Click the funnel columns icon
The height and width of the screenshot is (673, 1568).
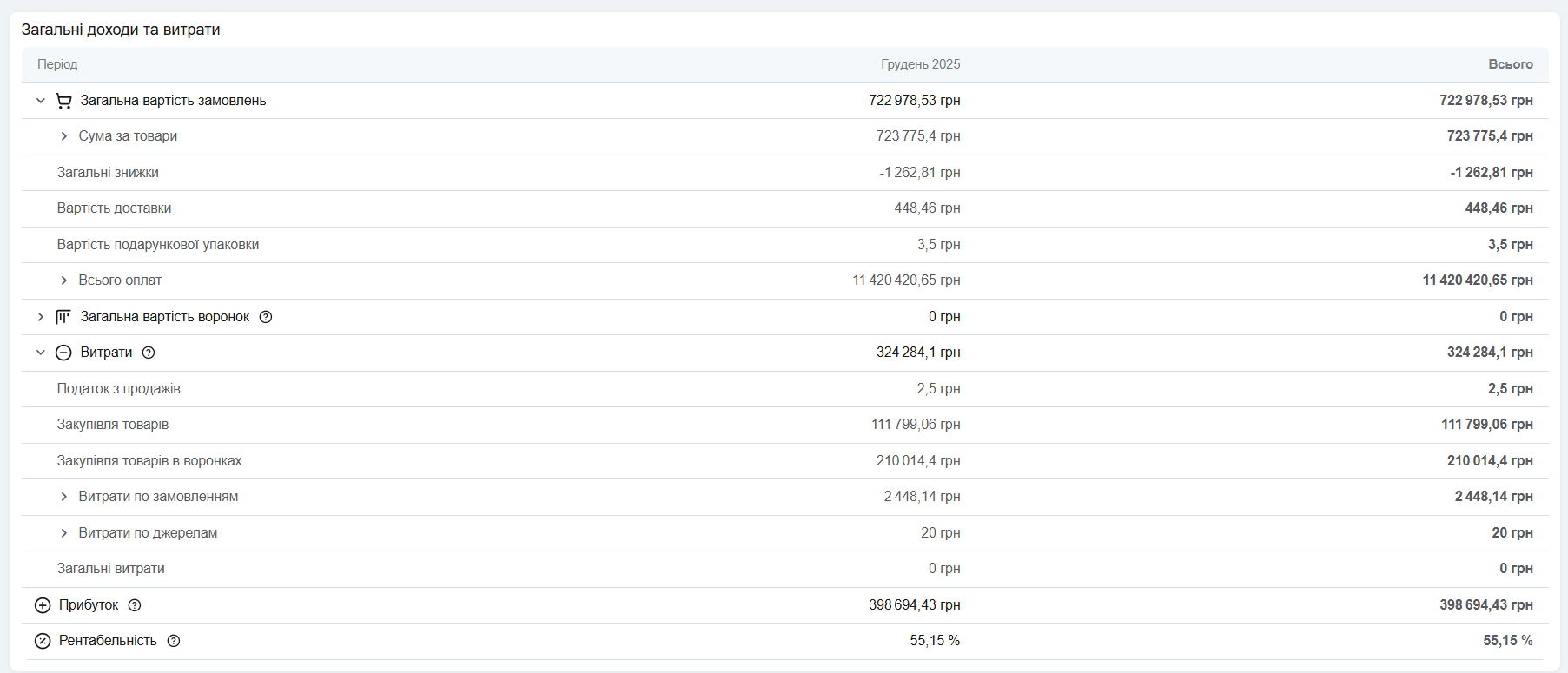[63, 317]
